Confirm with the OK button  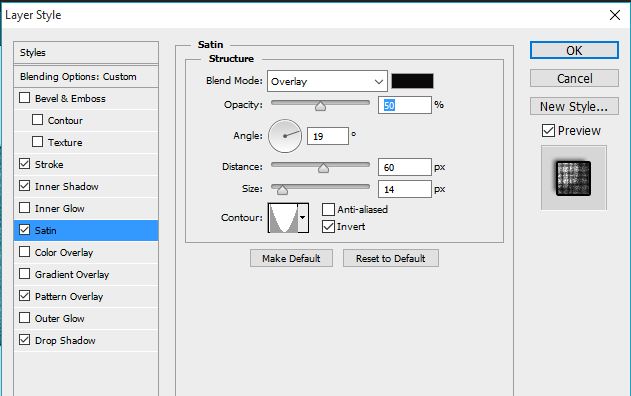click(x=574, y=50)
